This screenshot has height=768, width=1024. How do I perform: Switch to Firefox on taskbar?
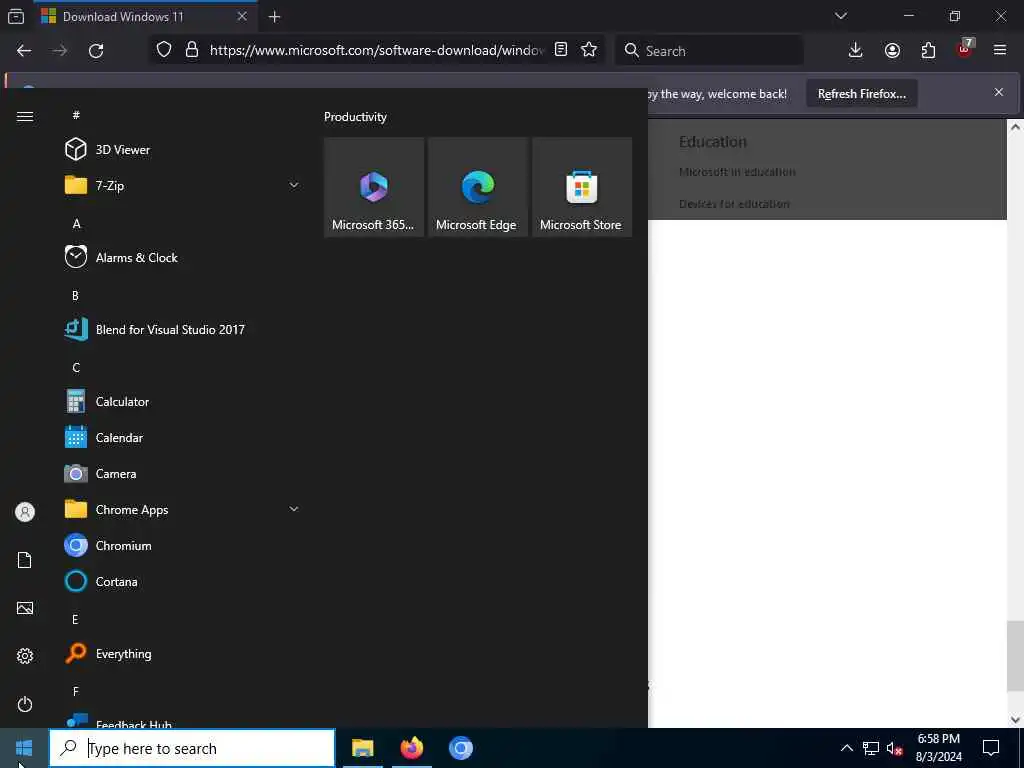(x=411, y=748)
